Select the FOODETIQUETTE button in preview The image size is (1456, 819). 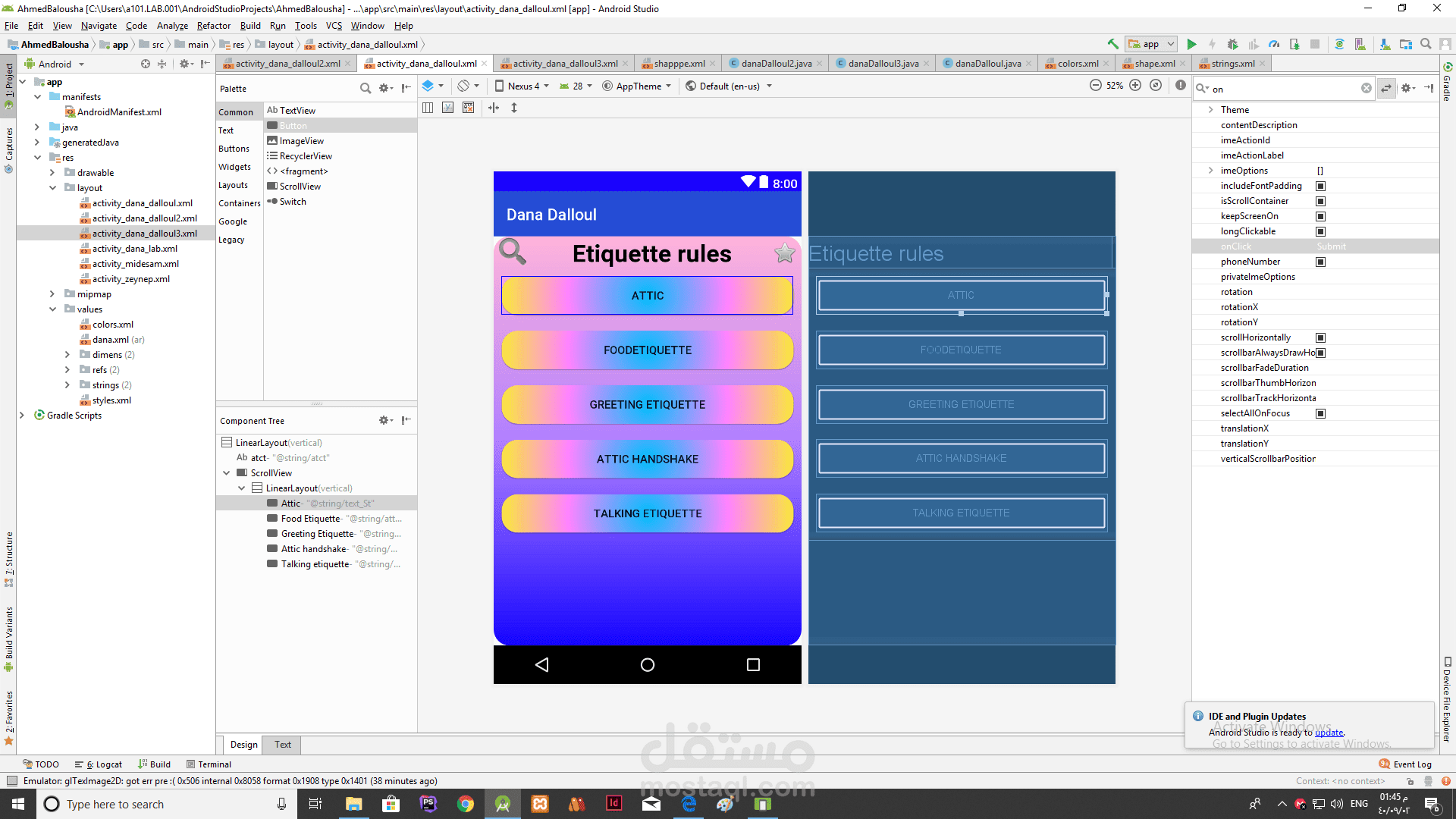648,350
